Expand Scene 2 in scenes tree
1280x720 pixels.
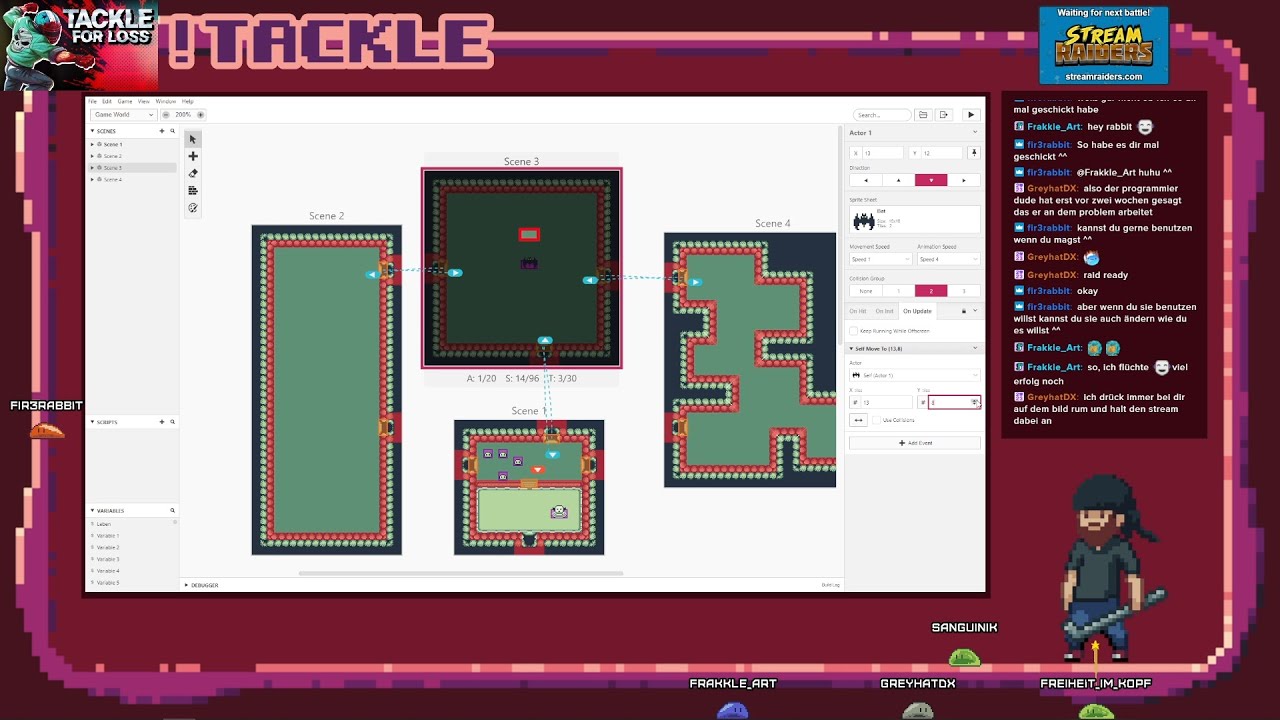[93, 156]
